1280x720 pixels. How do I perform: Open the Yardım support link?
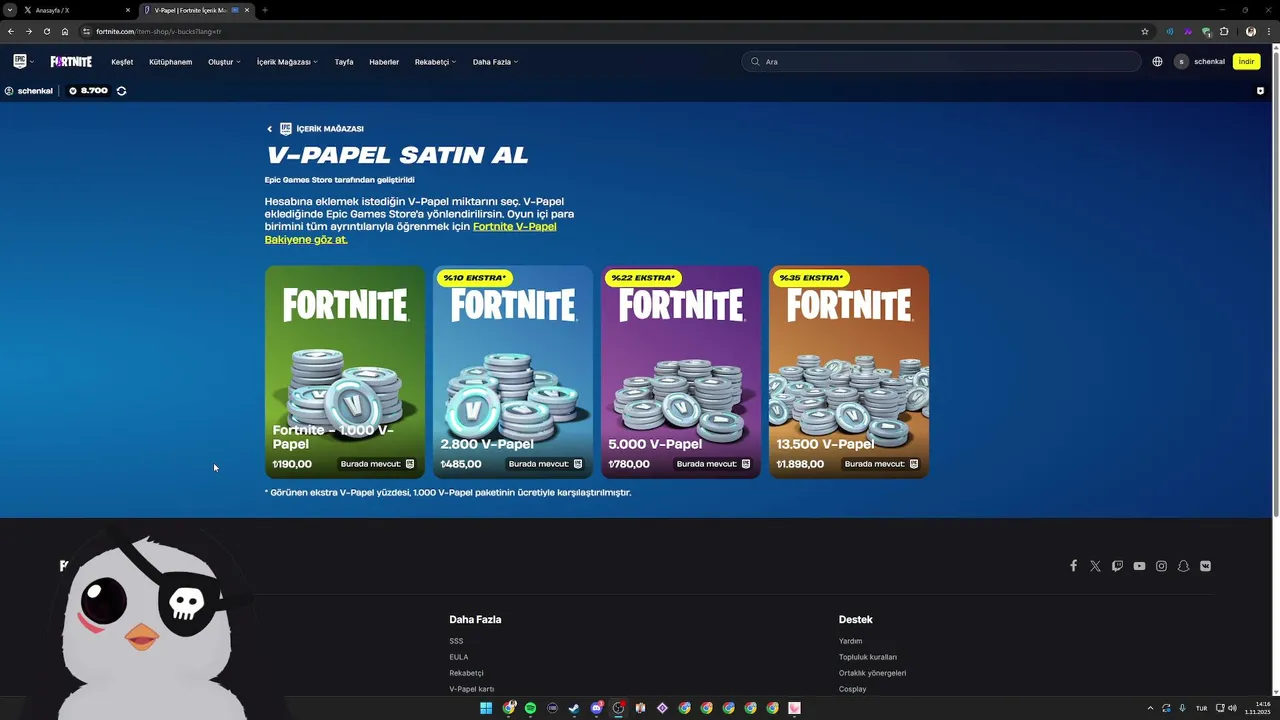850,641
